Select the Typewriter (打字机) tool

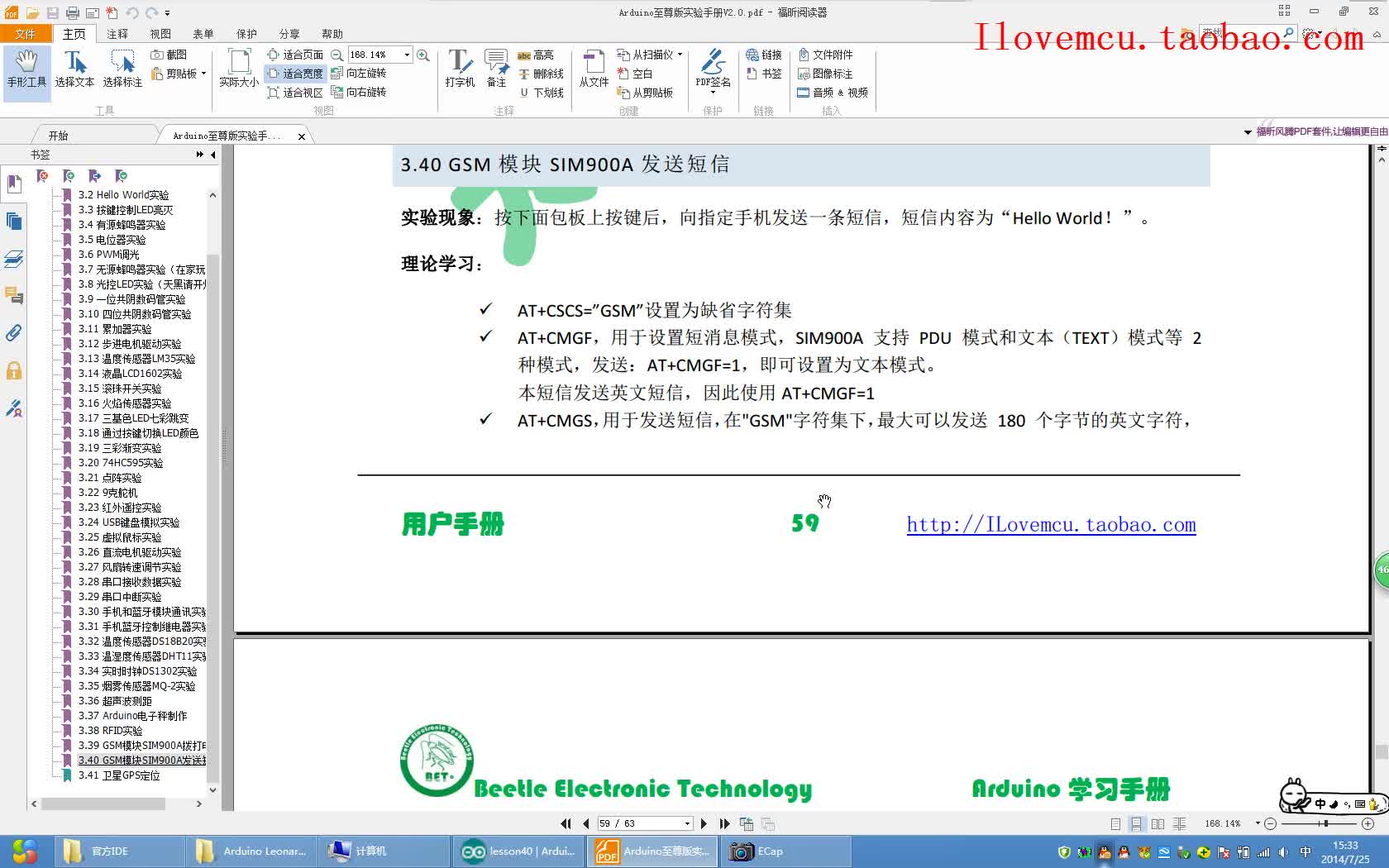coord(460,69)
